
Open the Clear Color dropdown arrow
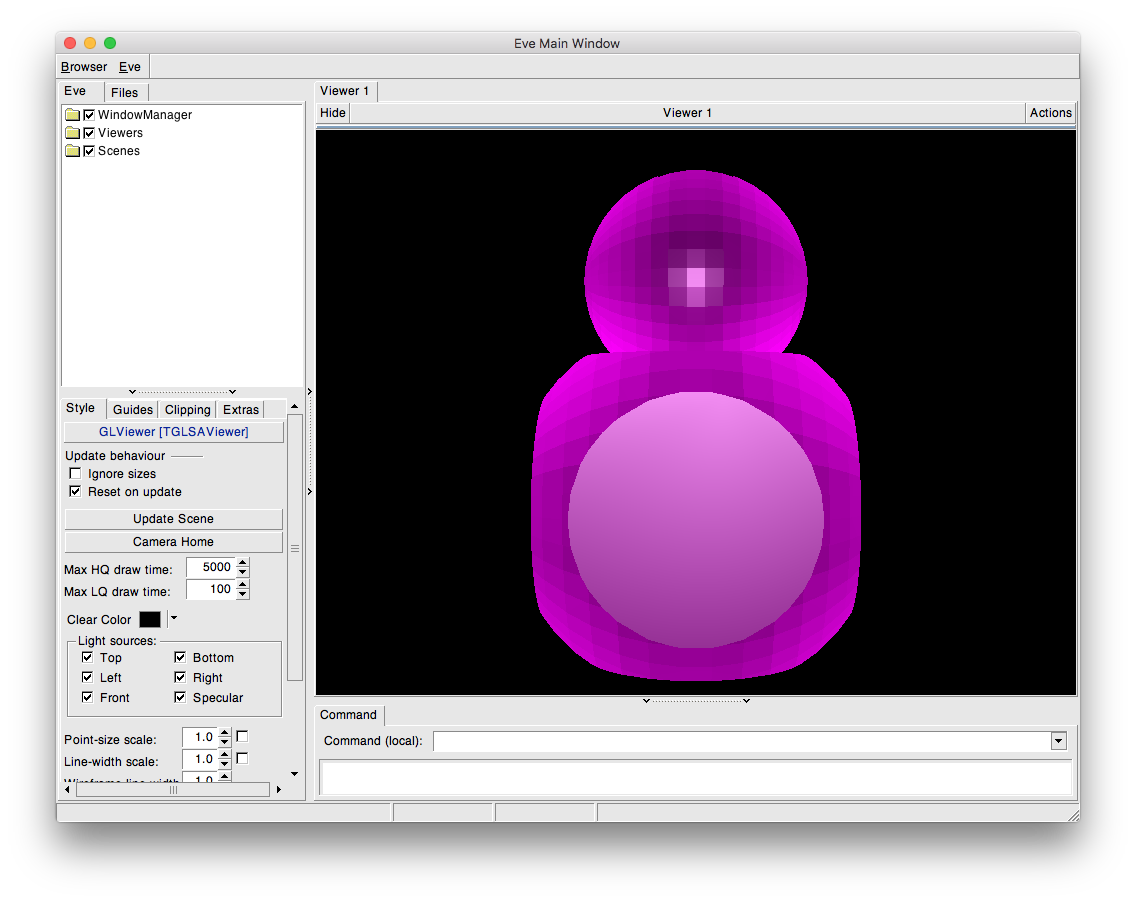tap(173, 619)
